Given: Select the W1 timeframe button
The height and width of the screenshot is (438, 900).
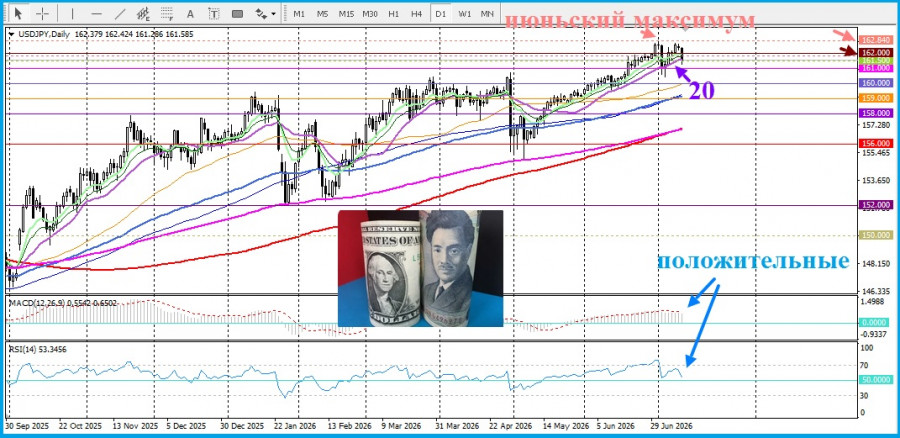Looking at the screenshot, I should click(x=464, y=13).
